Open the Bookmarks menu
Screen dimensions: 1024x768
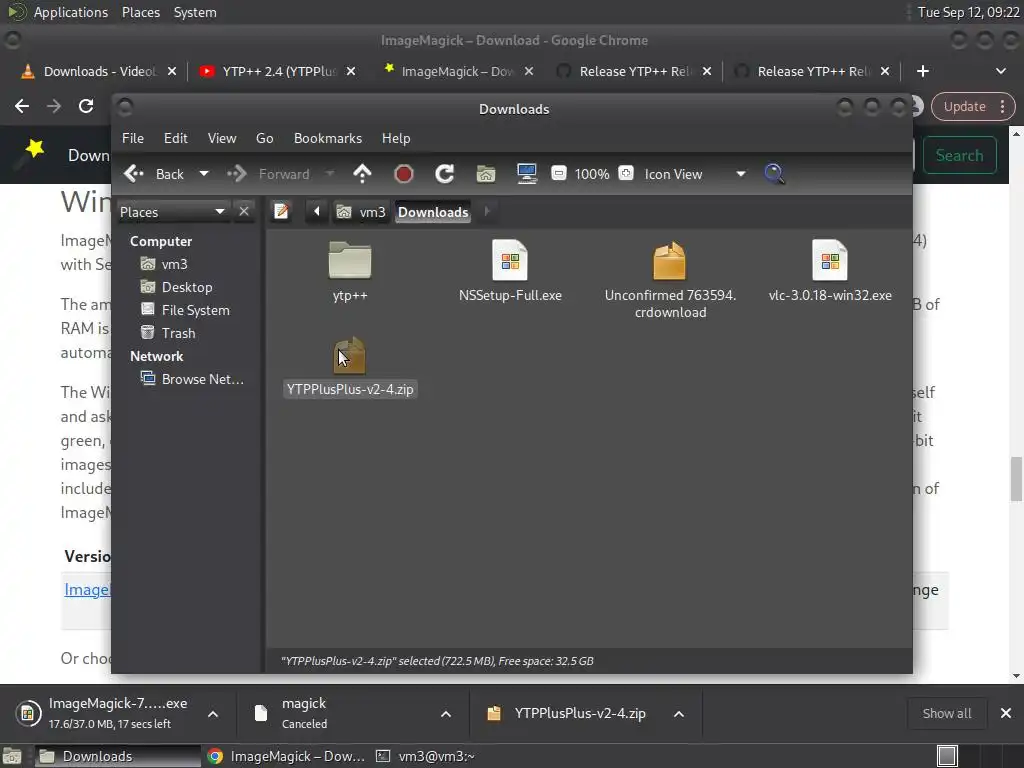tap(328, 138)
